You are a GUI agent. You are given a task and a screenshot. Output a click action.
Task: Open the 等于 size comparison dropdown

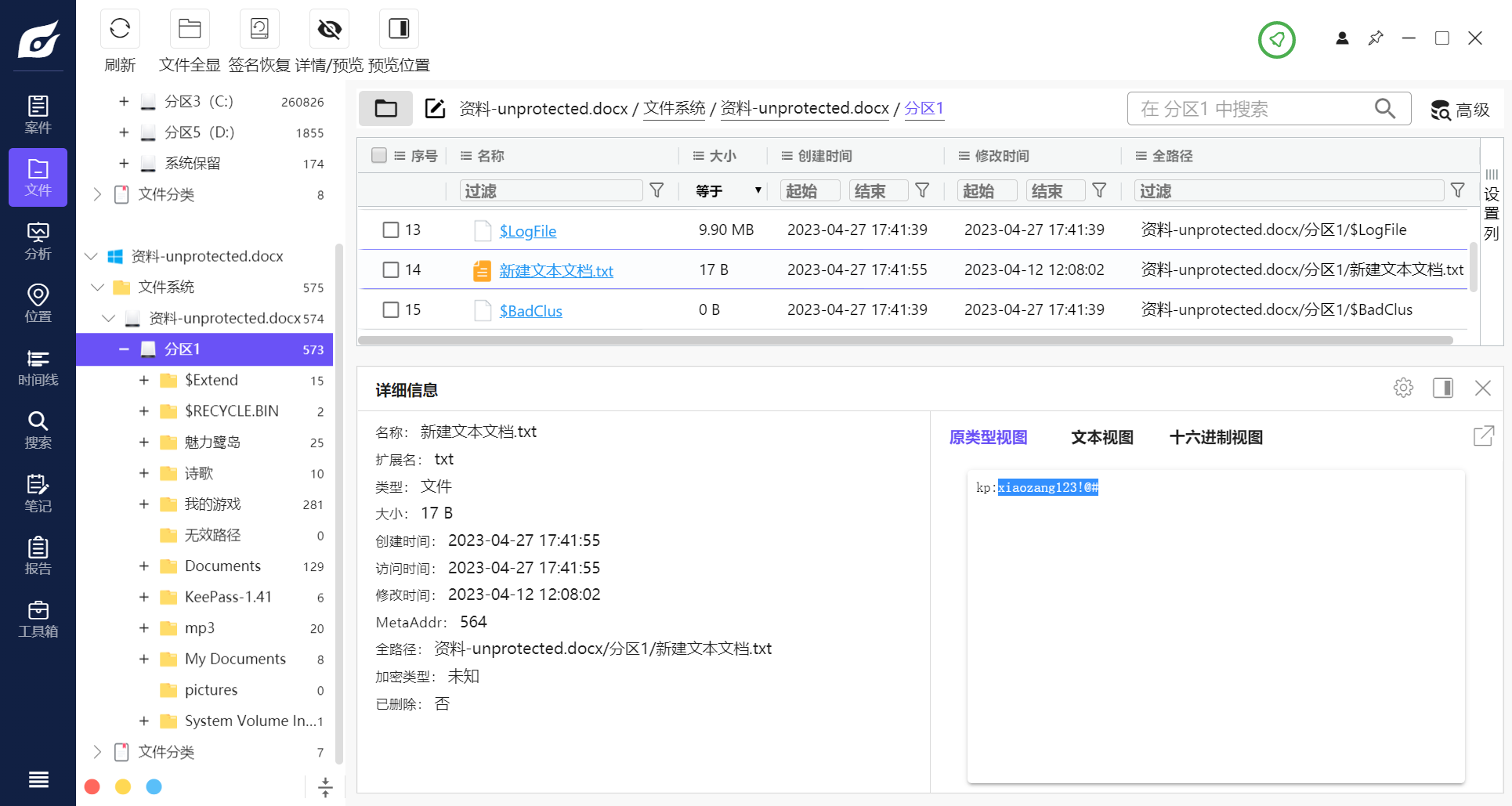click(729, 190)
